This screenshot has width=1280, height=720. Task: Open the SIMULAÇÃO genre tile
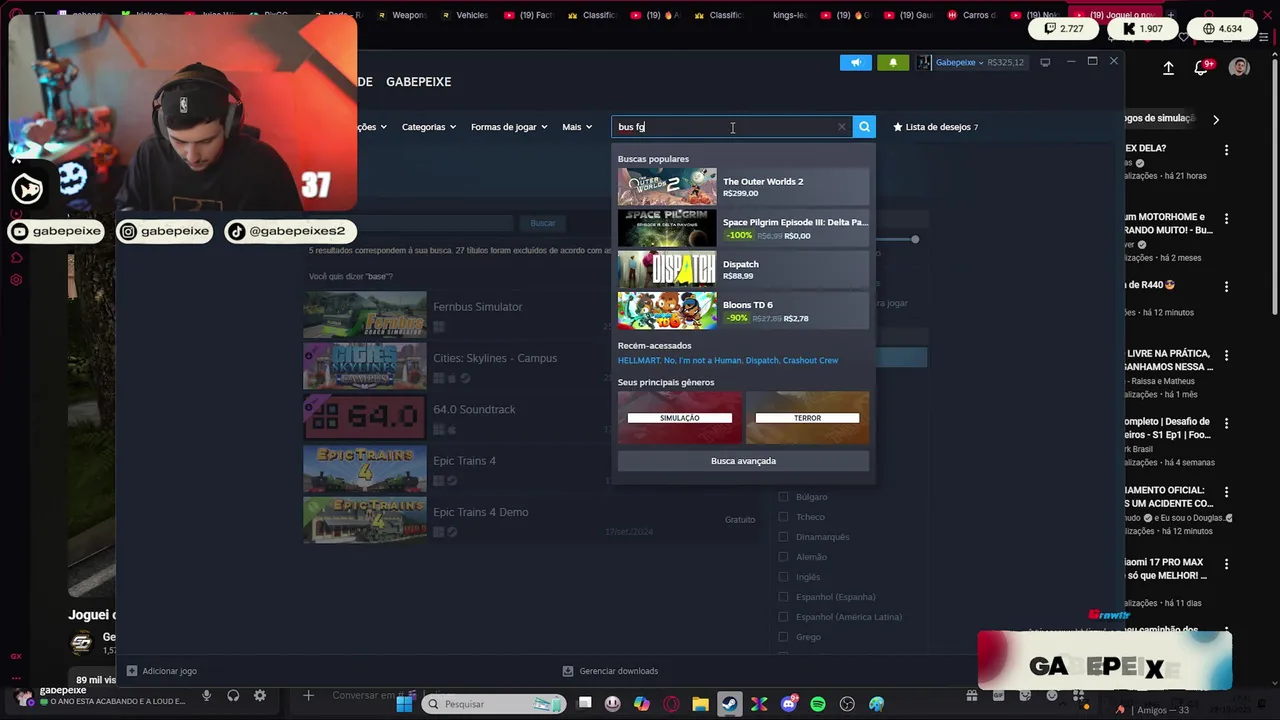pyautogui.click(x=680, y=417)
